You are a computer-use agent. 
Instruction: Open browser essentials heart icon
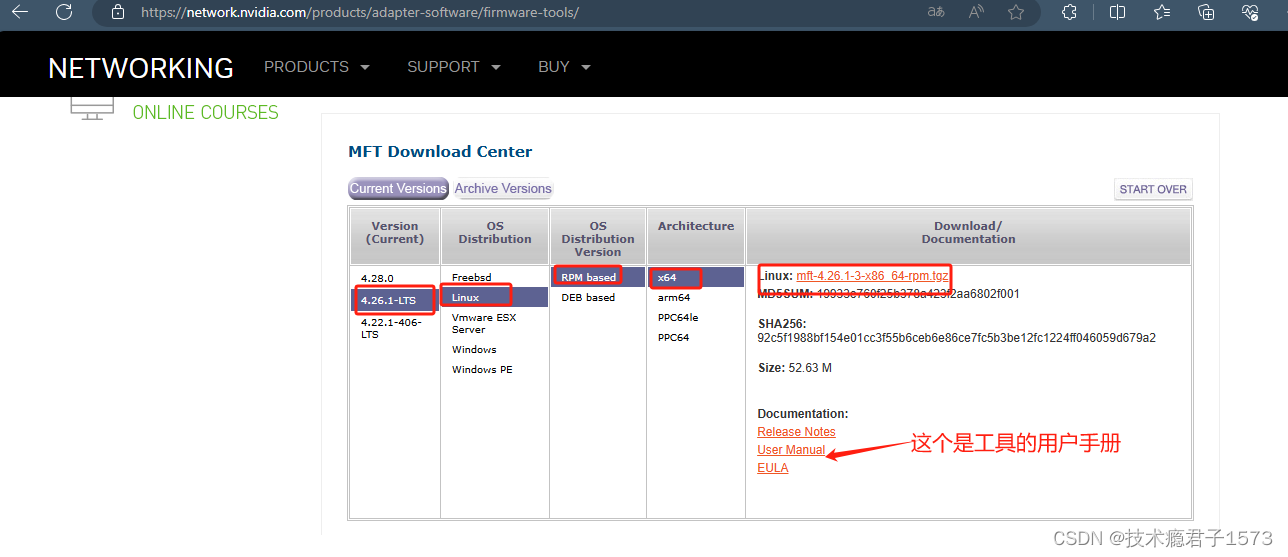coord(1250,13)
